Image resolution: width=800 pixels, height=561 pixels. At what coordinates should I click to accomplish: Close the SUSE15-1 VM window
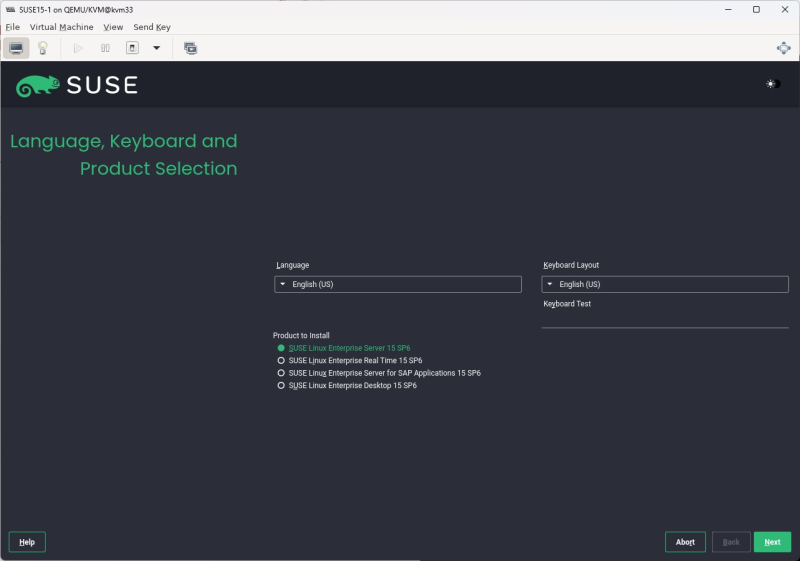[x=785, y=10]
